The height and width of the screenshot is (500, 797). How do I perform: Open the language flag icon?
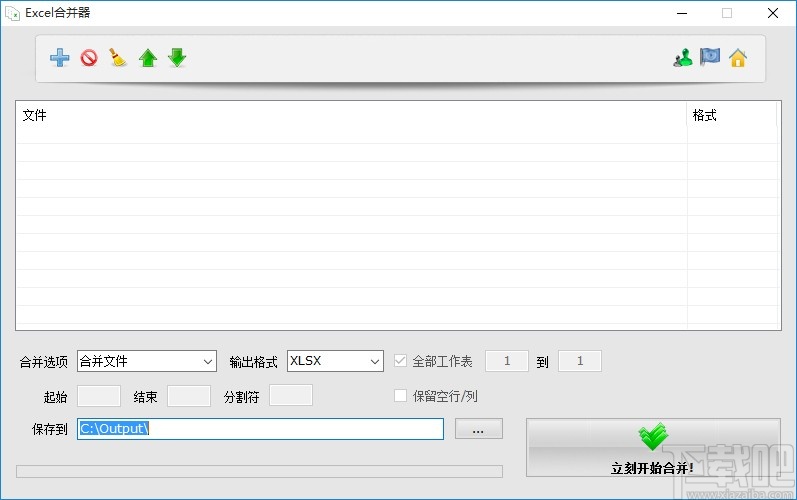pyautogui.click(x=710, y=57)
